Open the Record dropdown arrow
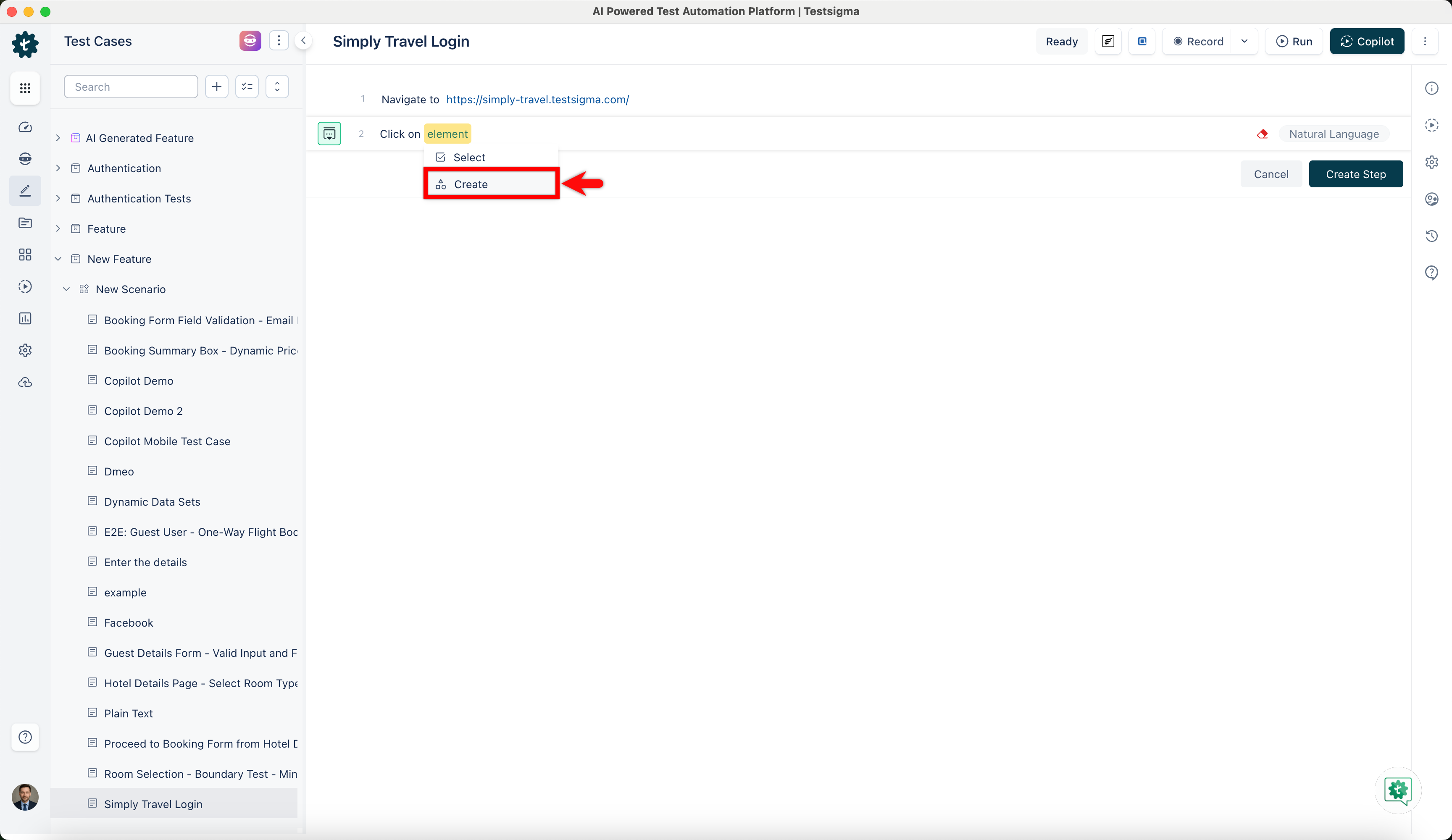This screenshot has width=1452, height=840. (x=1244, y=41)
